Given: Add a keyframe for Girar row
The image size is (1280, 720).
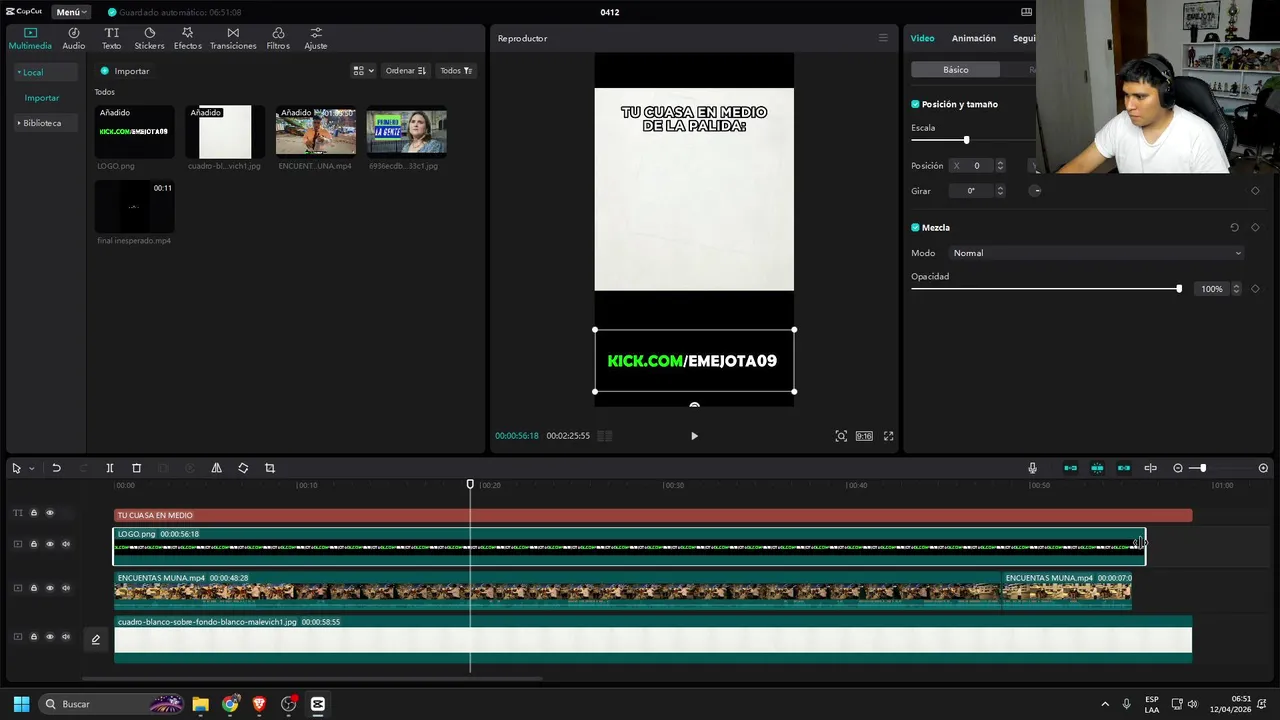Looking at the screenshot, I should pos(1255,191).
